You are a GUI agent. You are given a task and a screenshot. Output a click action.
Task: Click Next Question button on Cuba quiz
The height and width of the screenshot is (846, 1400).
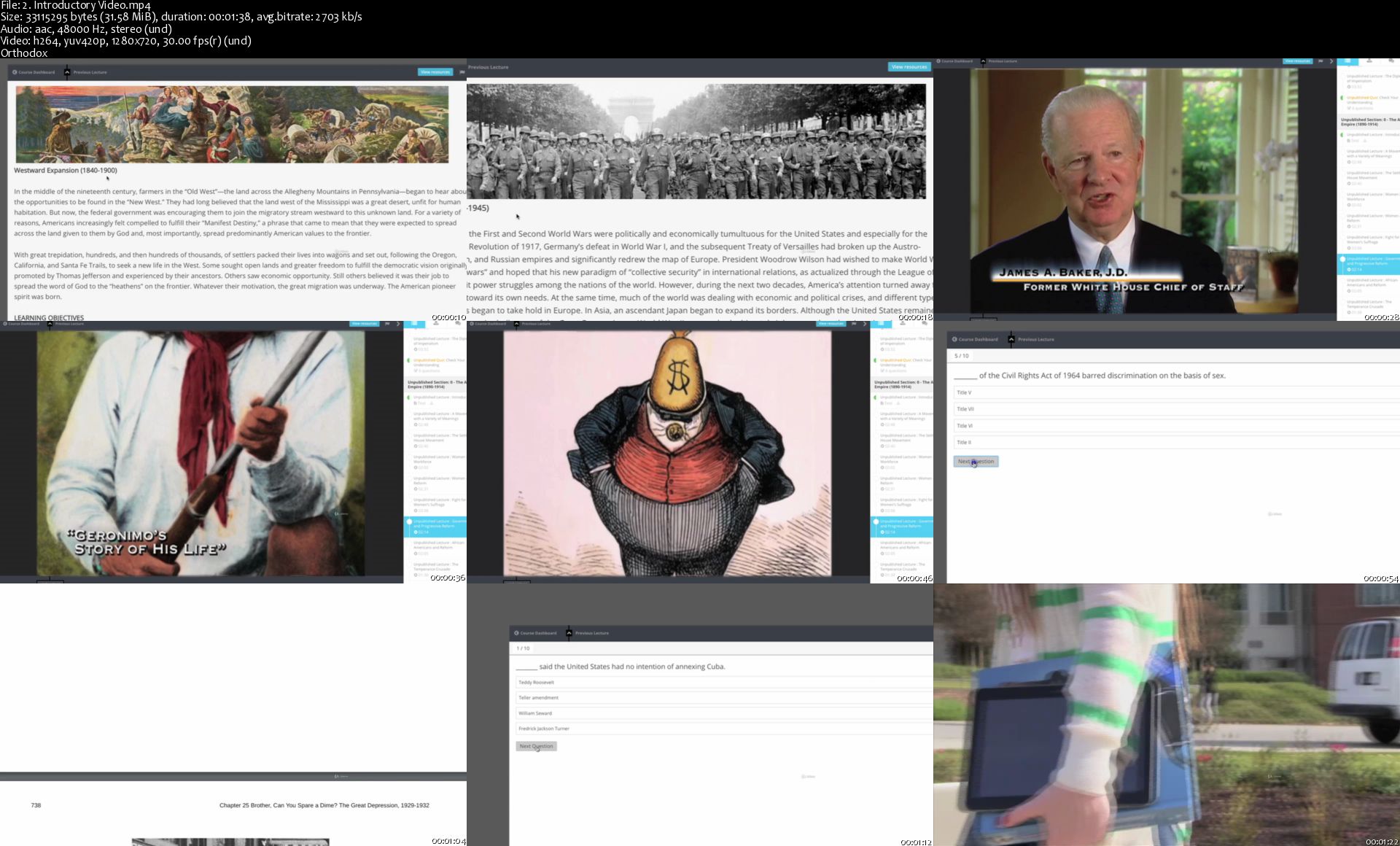tap(536, 746)
